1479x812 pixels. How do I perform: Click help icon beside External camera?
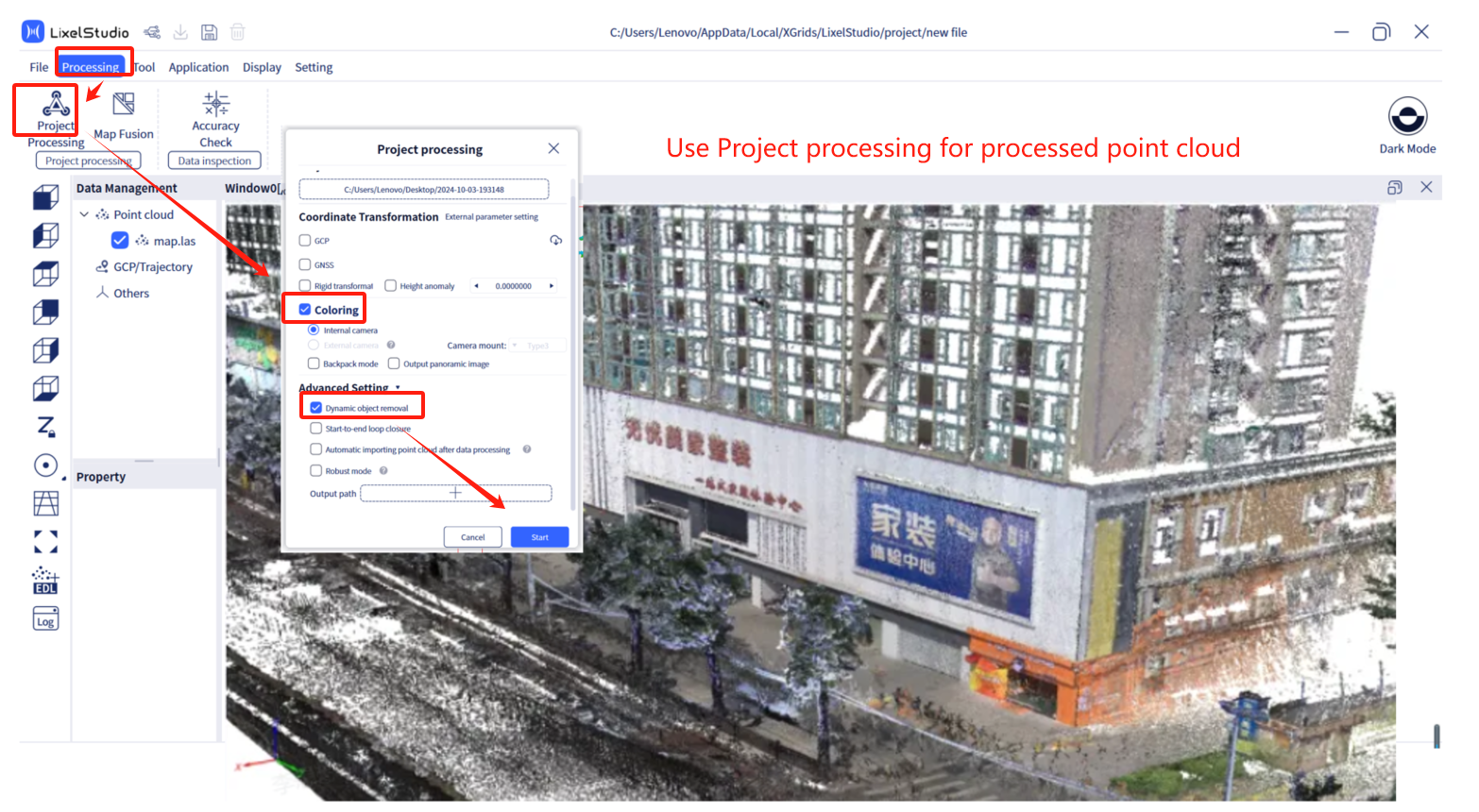tap(390, 346)
